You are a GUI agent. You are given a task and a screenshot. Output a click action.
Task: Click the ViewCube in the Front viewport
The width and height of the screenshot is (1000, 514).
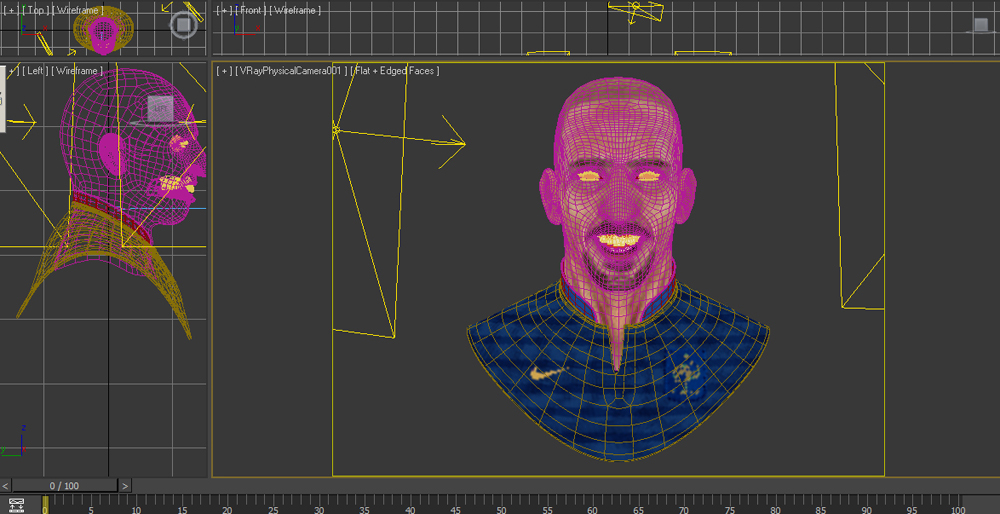(x=981, y=25)
